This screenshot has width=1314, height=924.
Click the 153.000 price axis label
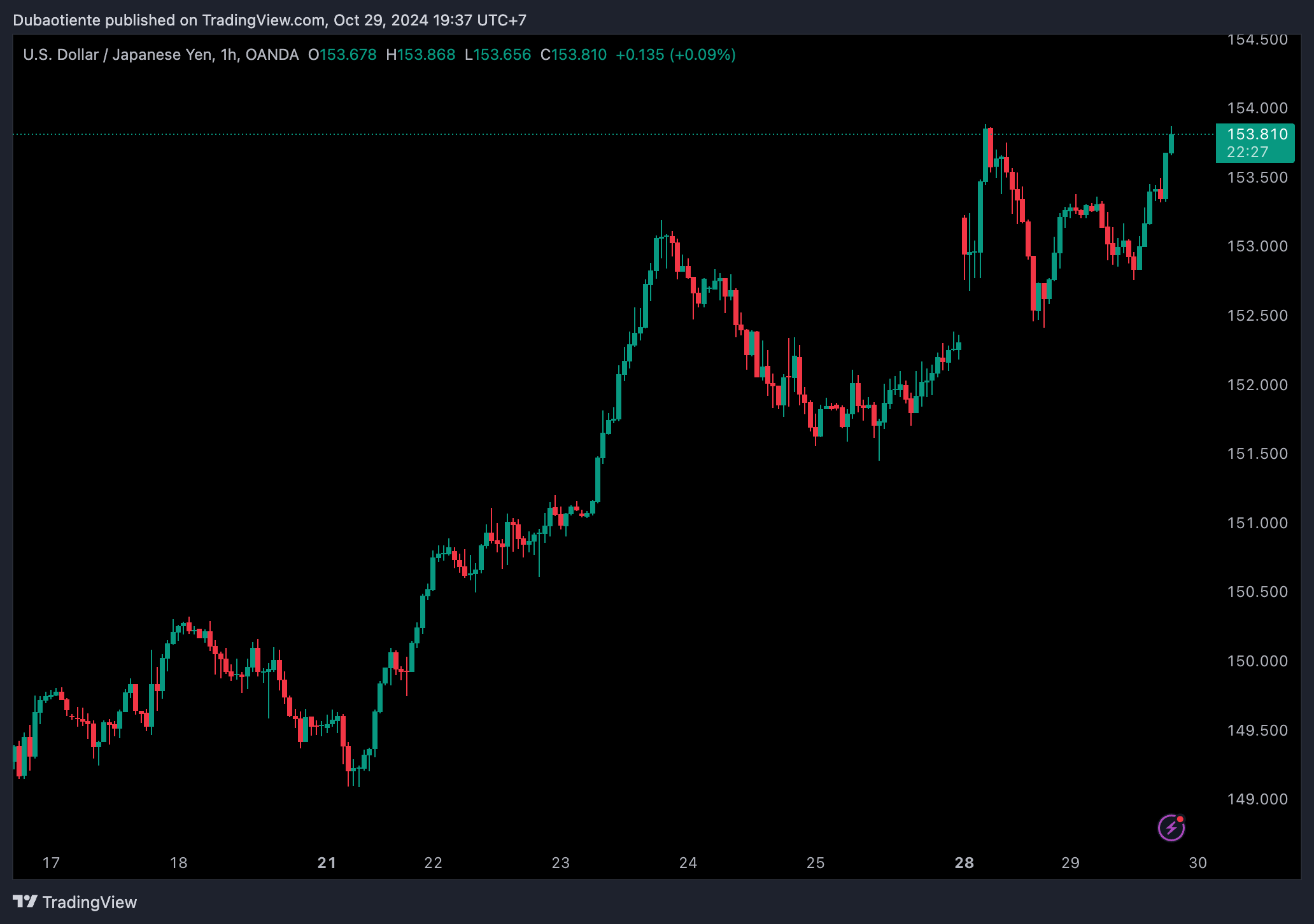1257,246
